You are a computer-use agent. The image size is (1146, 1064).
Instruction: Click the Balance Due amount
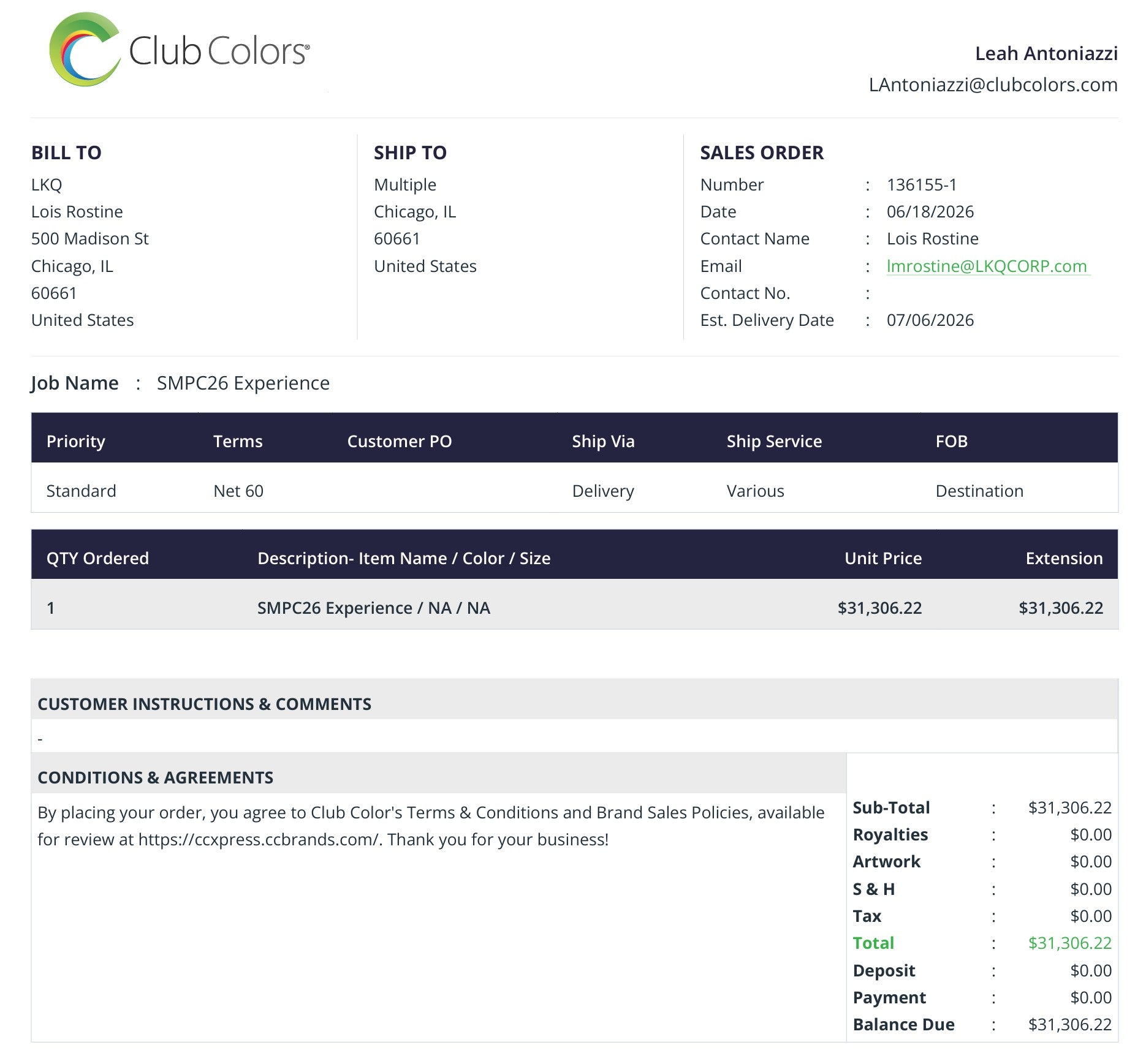pos(1069,1025)
